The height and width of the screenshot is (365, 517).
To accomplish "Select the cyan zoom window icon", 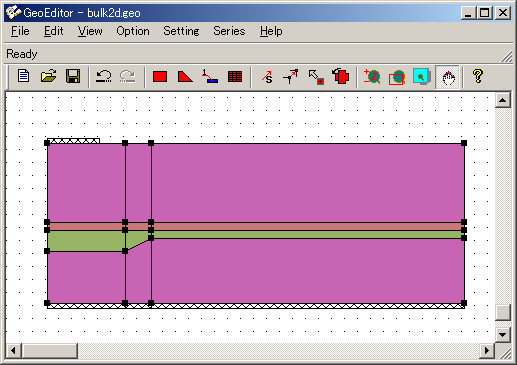I will [422, 76].
